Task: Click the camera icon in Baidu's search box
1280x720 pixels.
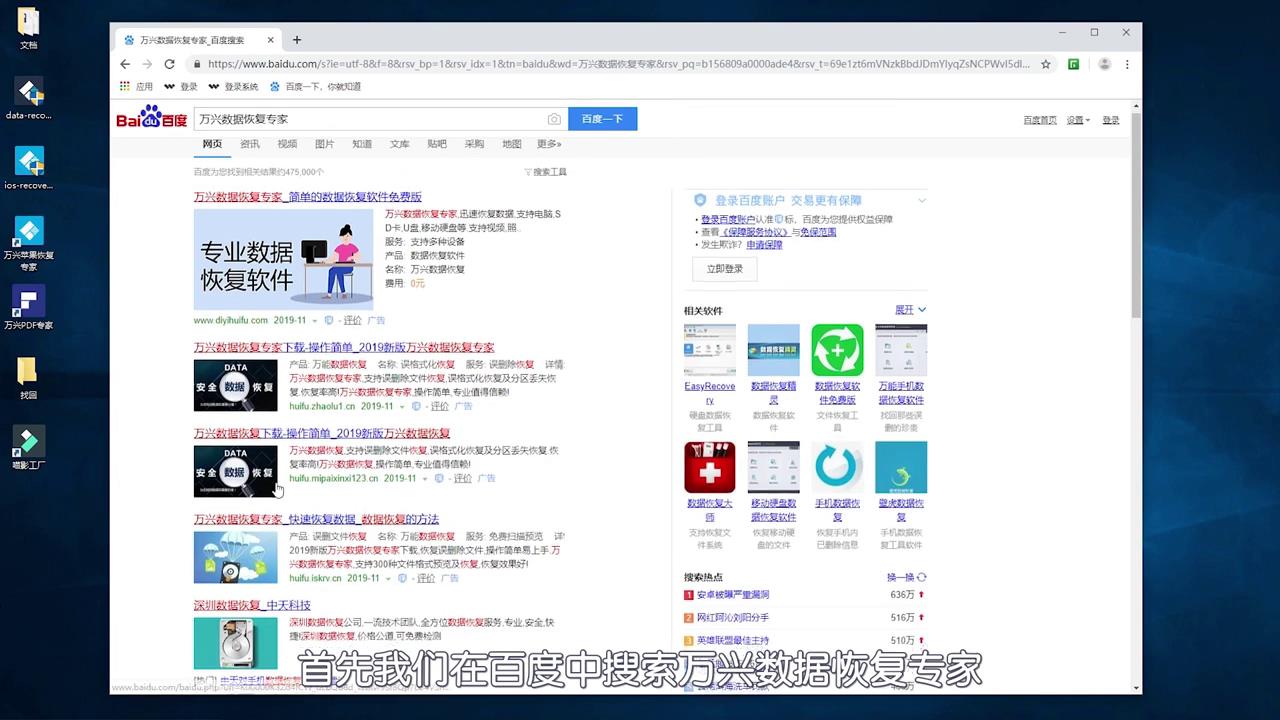Action: point(554,118)
